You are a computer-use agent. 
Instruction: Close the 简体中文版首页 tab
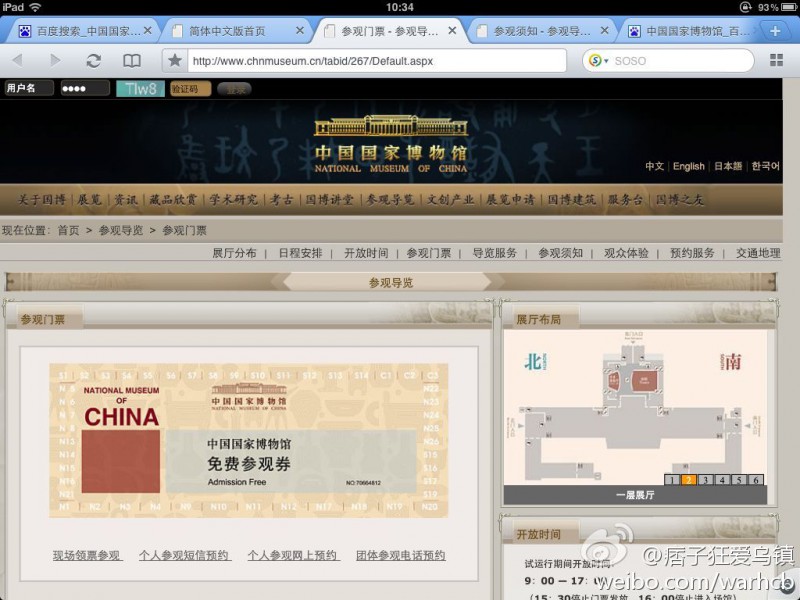coord(300,31)
